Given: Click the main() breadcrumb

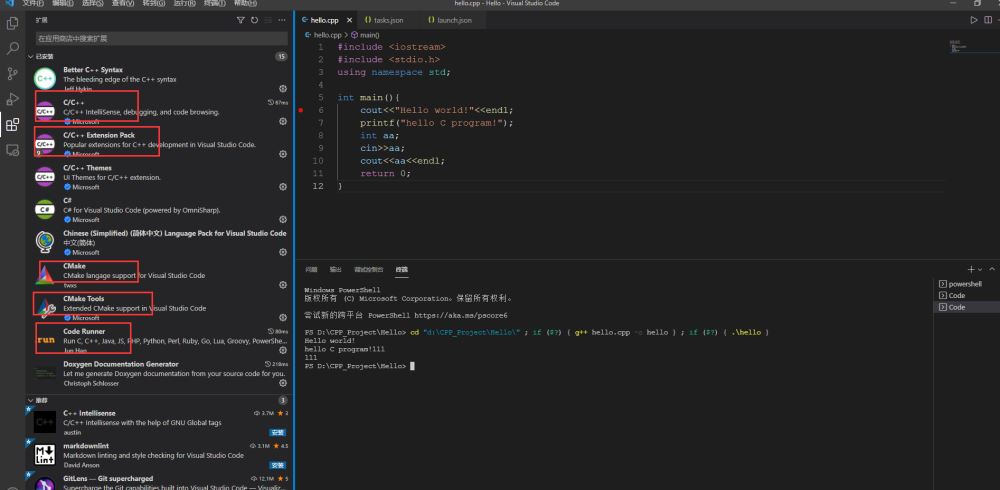Looking at the screenshot, I should tap(365, 35).
